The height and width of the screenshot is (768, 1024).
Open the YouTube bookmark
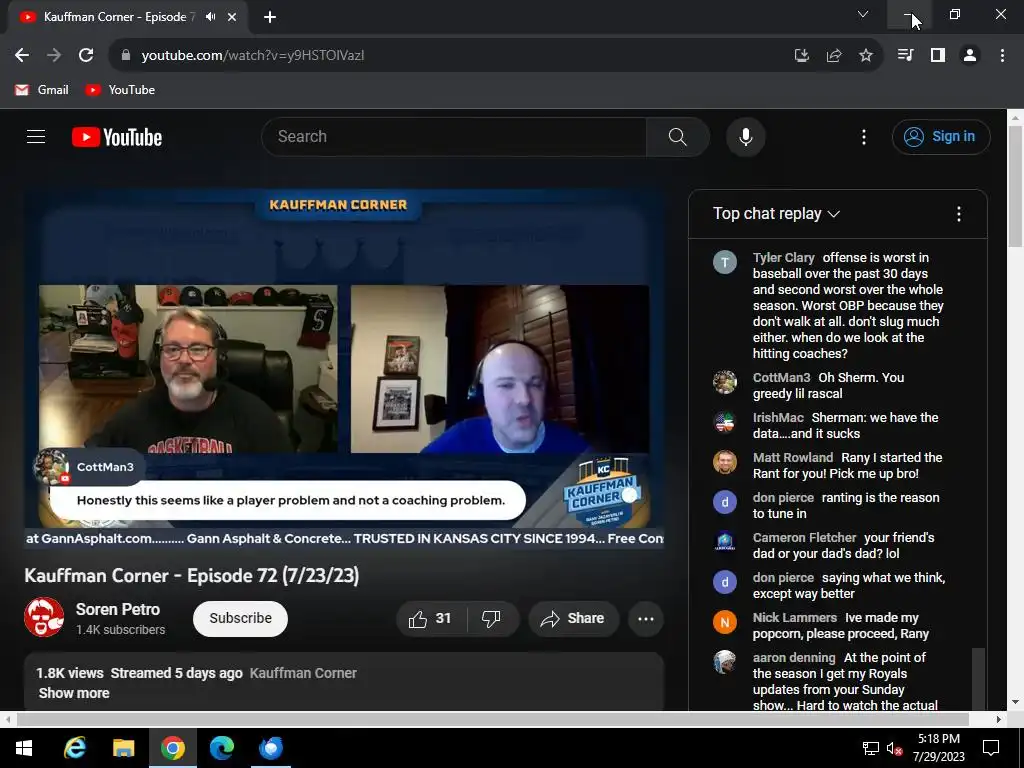click(120, 90)
